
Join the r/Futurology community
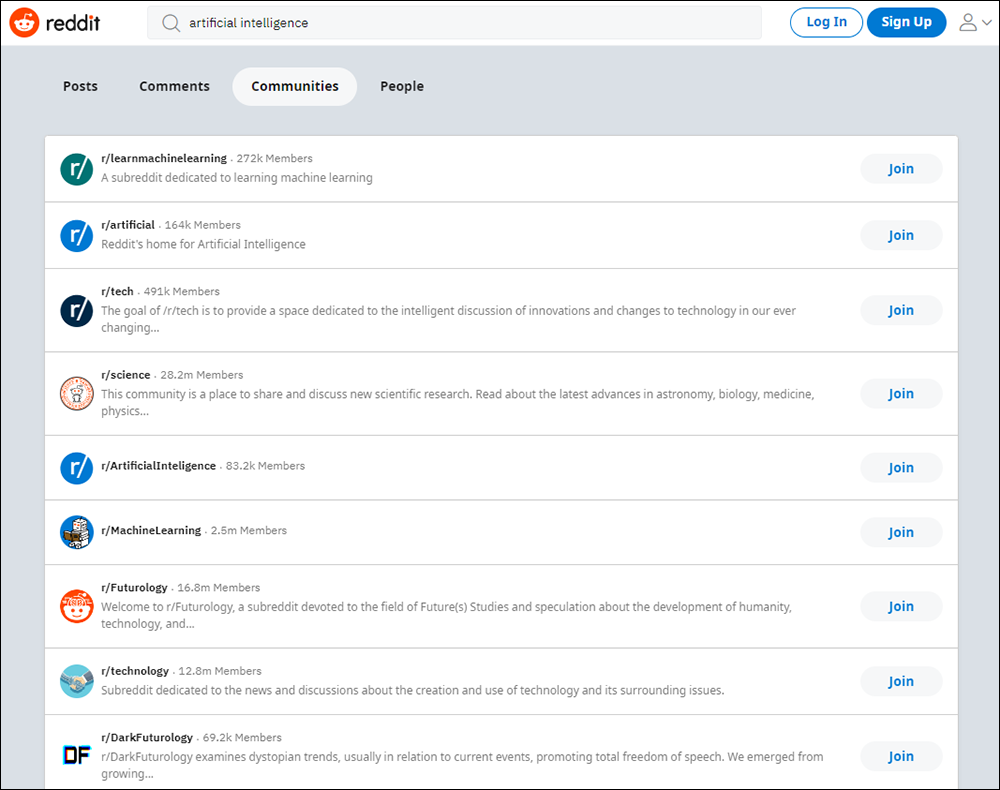[x=901, y=606]
